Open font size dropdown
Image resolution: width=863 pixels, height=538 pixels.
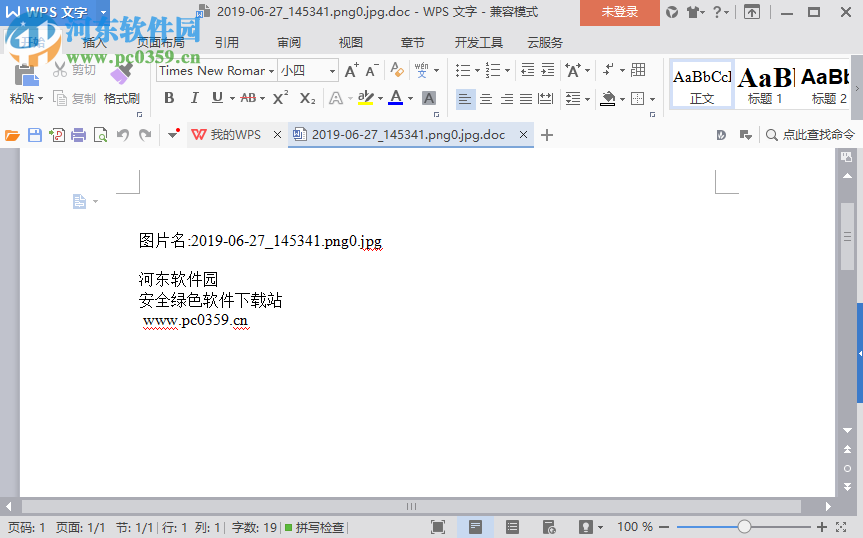click(x=332, y=71)
